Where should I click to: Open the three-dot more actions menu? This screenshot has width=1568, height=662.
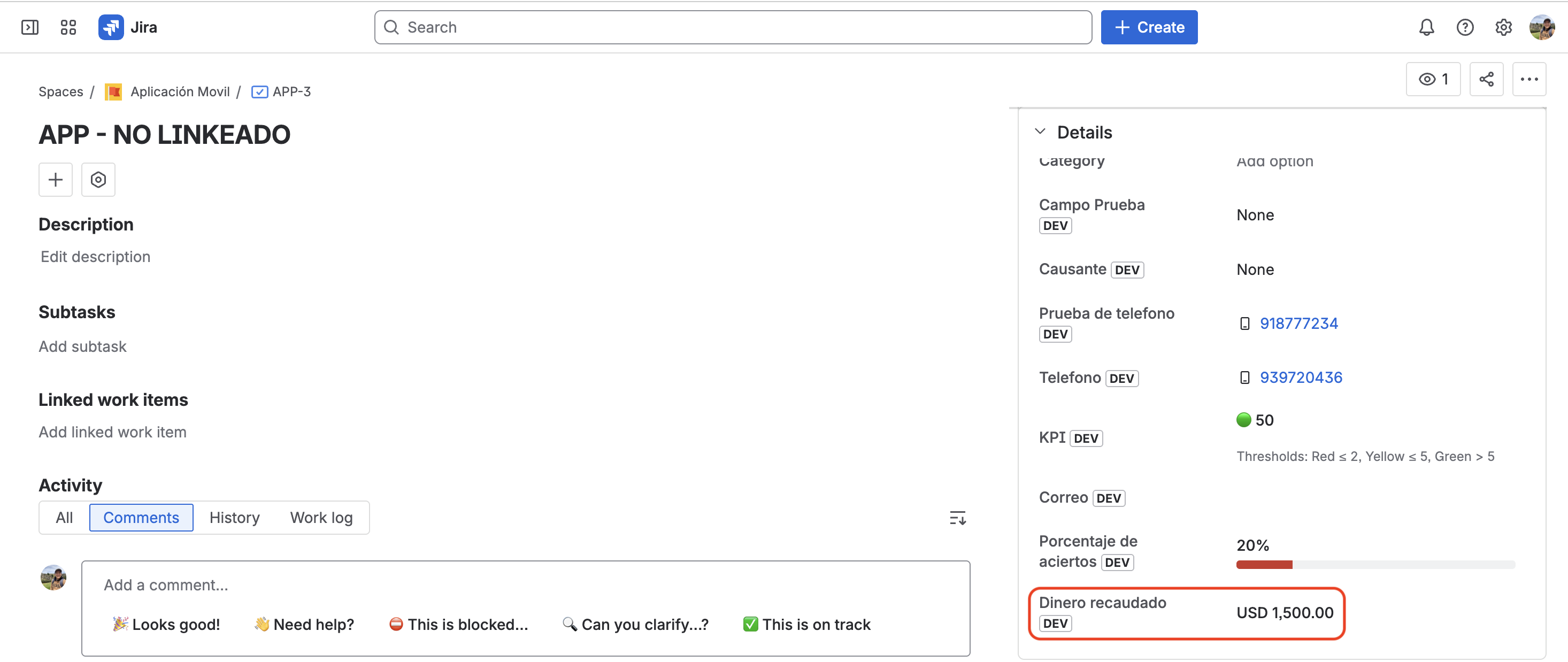[1528, 79]
